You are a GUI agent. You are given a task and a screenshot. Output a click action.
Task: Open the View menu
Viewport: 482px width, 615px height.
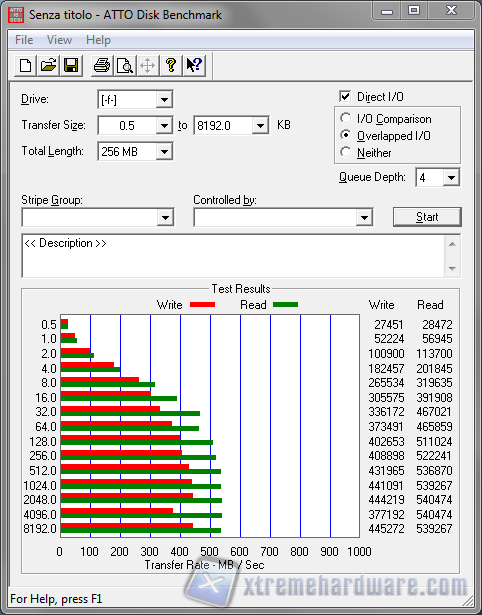59,40
